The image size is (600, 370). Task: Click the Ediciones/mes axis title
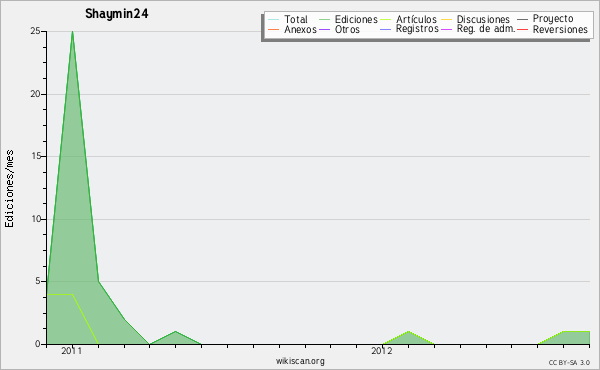(9, 189)
